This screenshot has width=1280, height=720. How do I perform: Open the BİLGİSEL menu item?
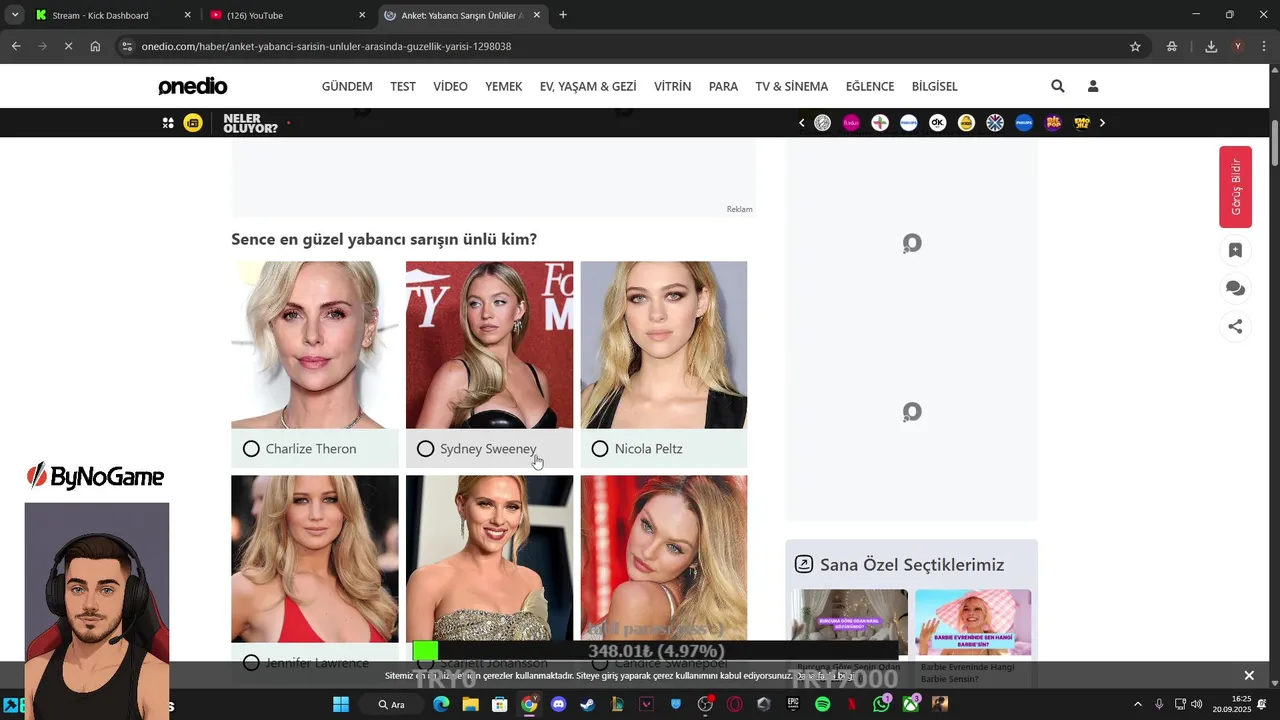[935, 87]
